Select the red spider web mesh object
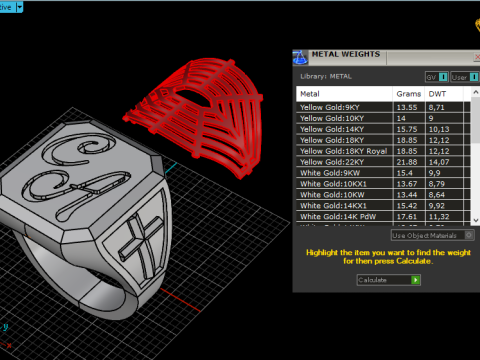This screenshot has height=360, width=480. pyautogui.click(x=200, y=117)
